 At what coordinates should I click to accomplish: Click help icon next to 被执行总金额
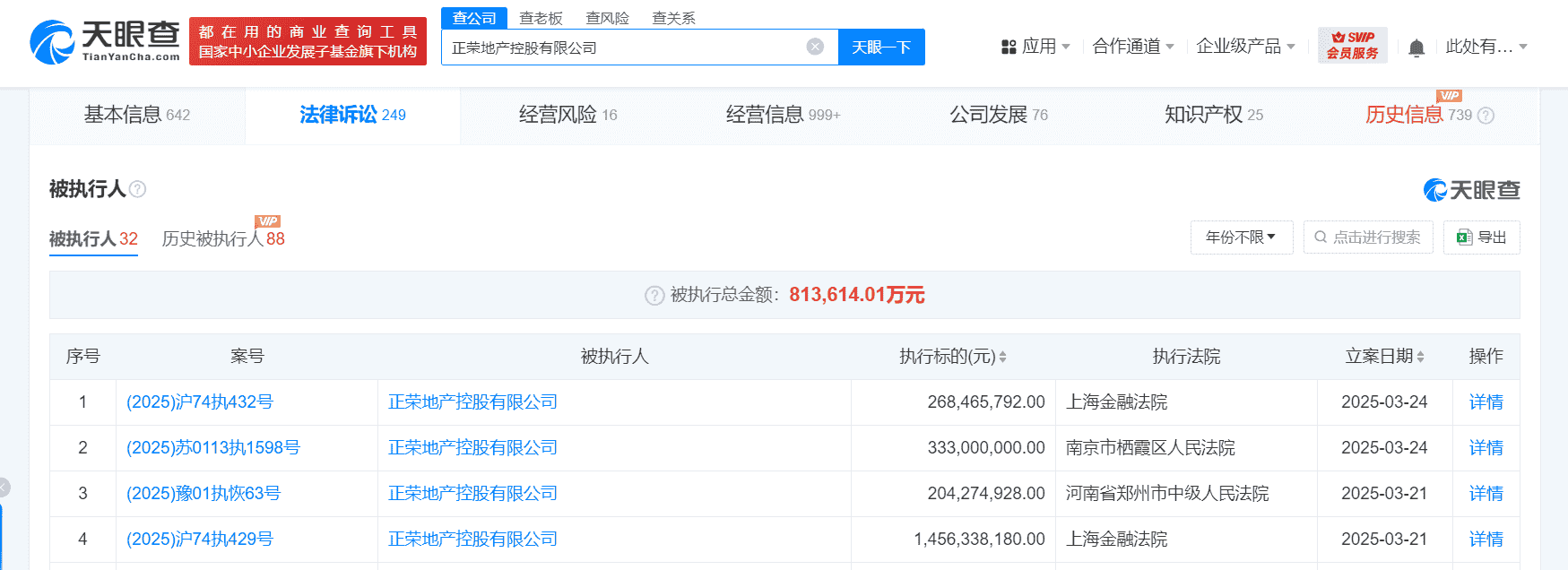pyautogui.click(x=654, y=296)
